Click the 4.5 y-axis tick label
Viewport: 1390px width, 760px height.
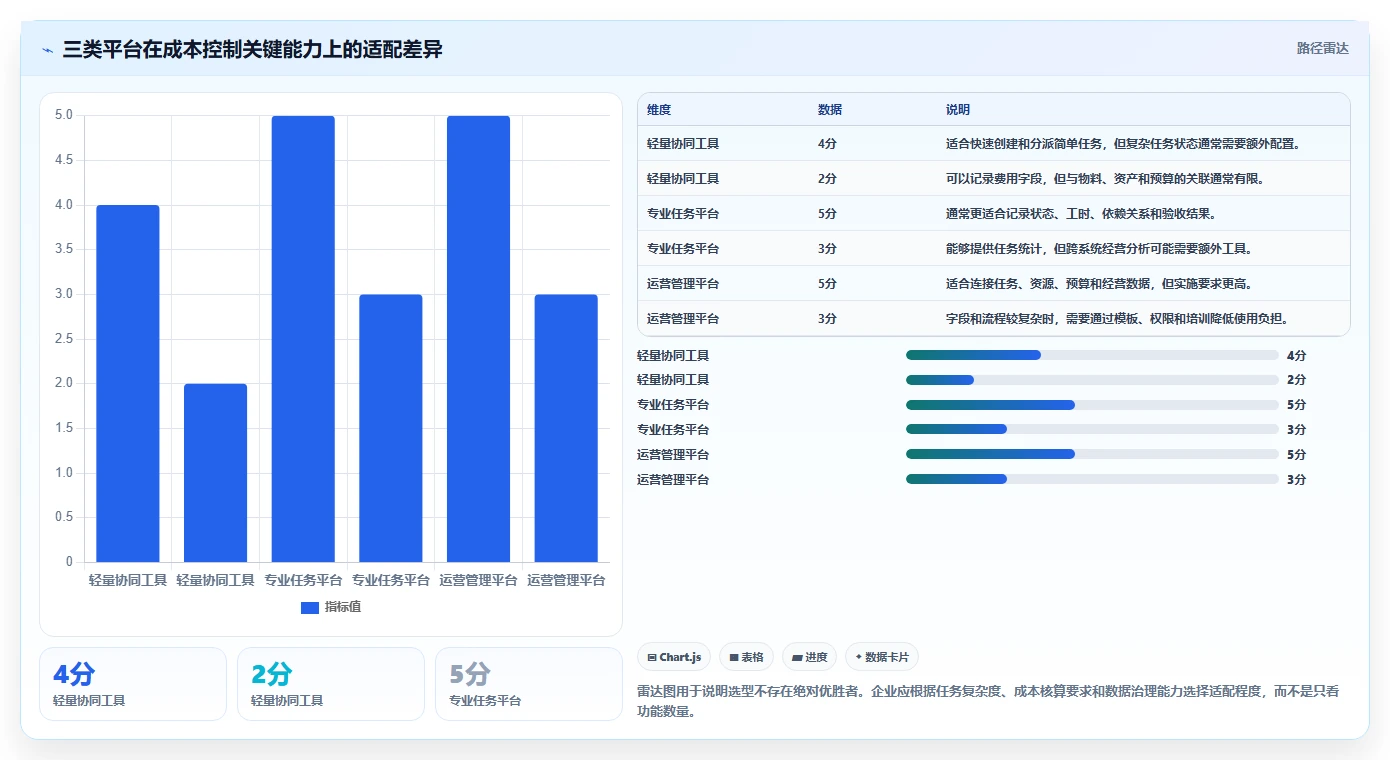[x=63, y=160]
